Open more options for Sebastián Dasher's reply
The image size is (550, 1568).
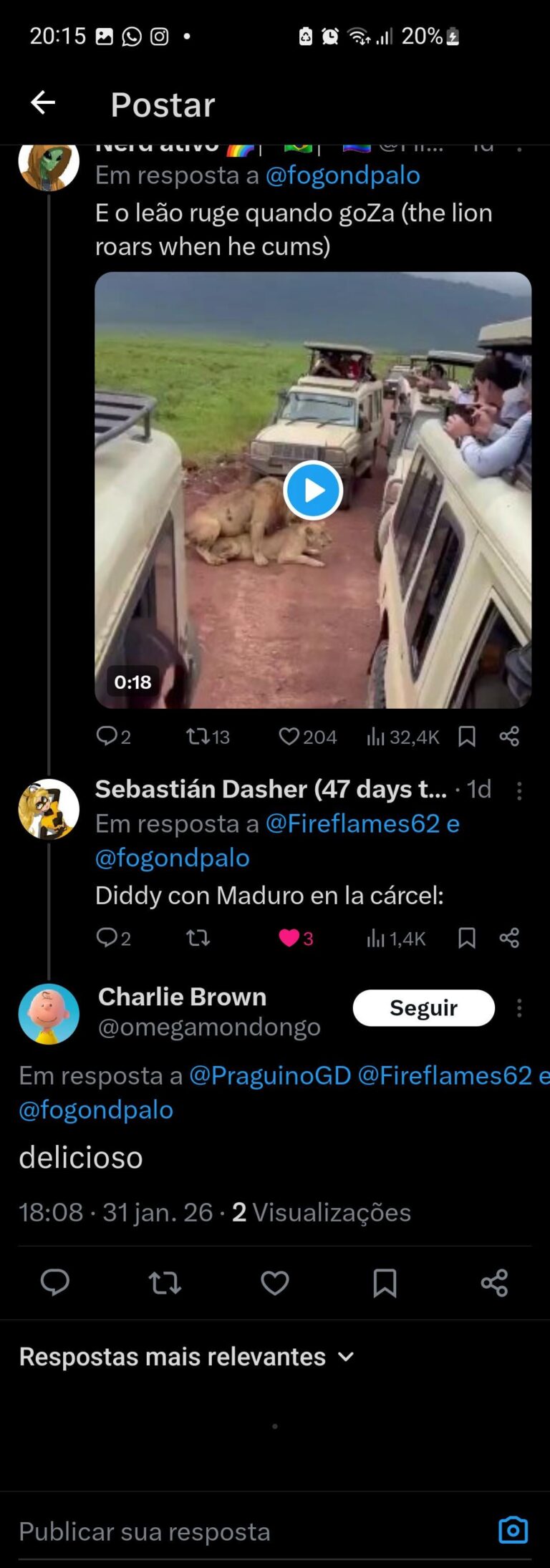(x=519, y=790)
